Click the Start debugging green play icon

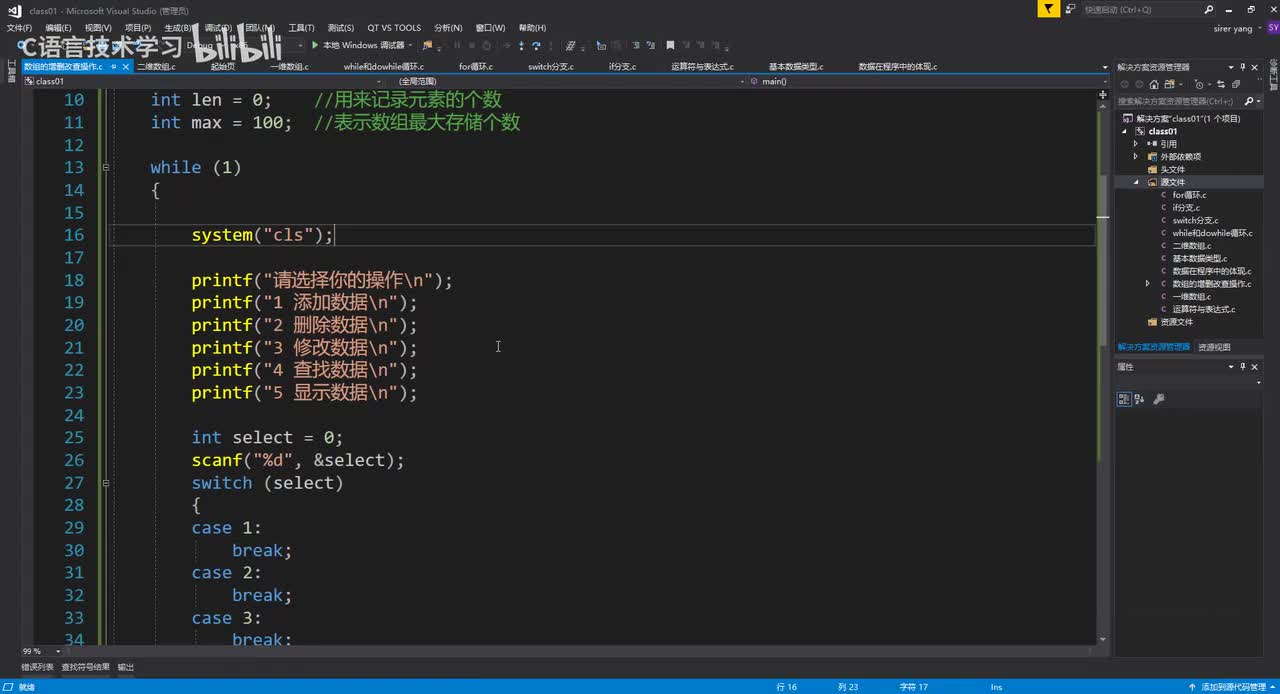click(x=315, y=45)
